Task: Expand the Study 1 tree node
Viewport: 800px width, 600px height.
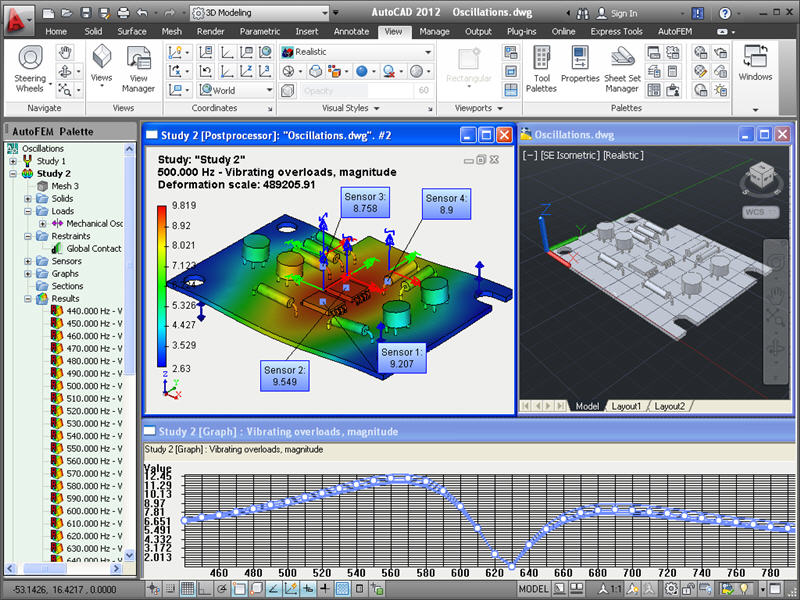Action: click(x=13, y=161)
